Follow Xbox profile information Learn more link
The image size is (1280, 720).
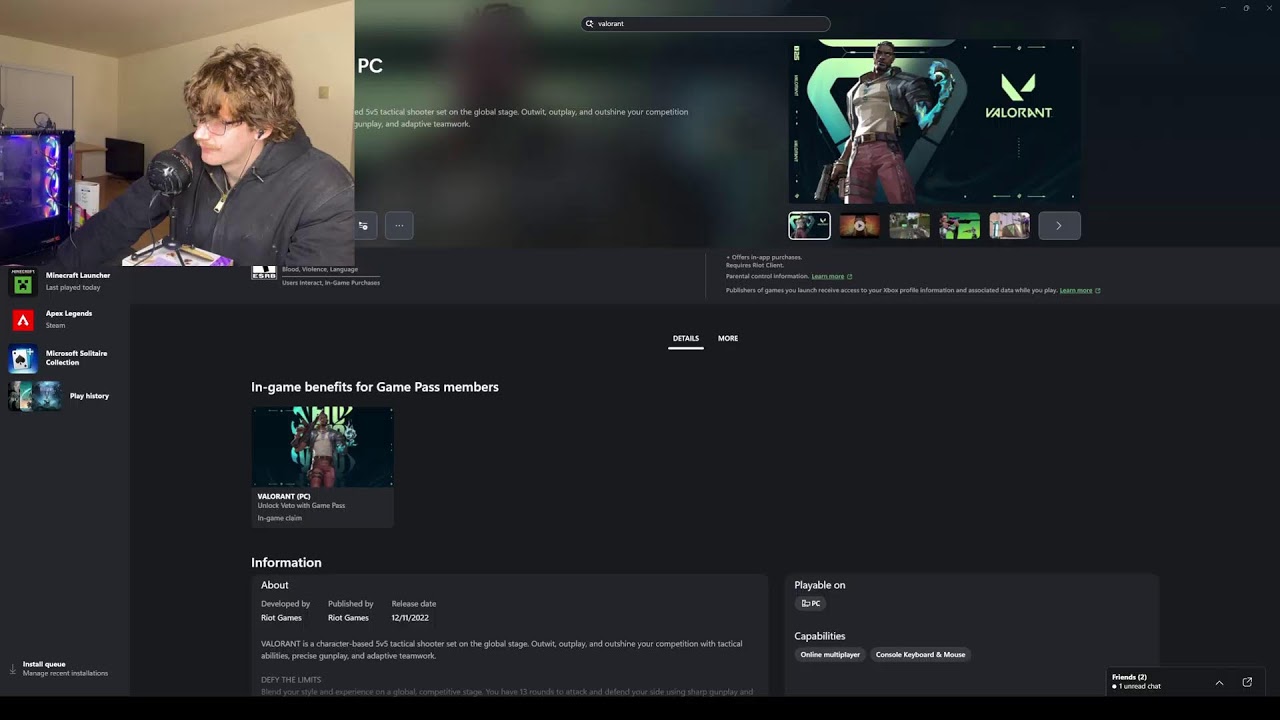point(1076,290)
